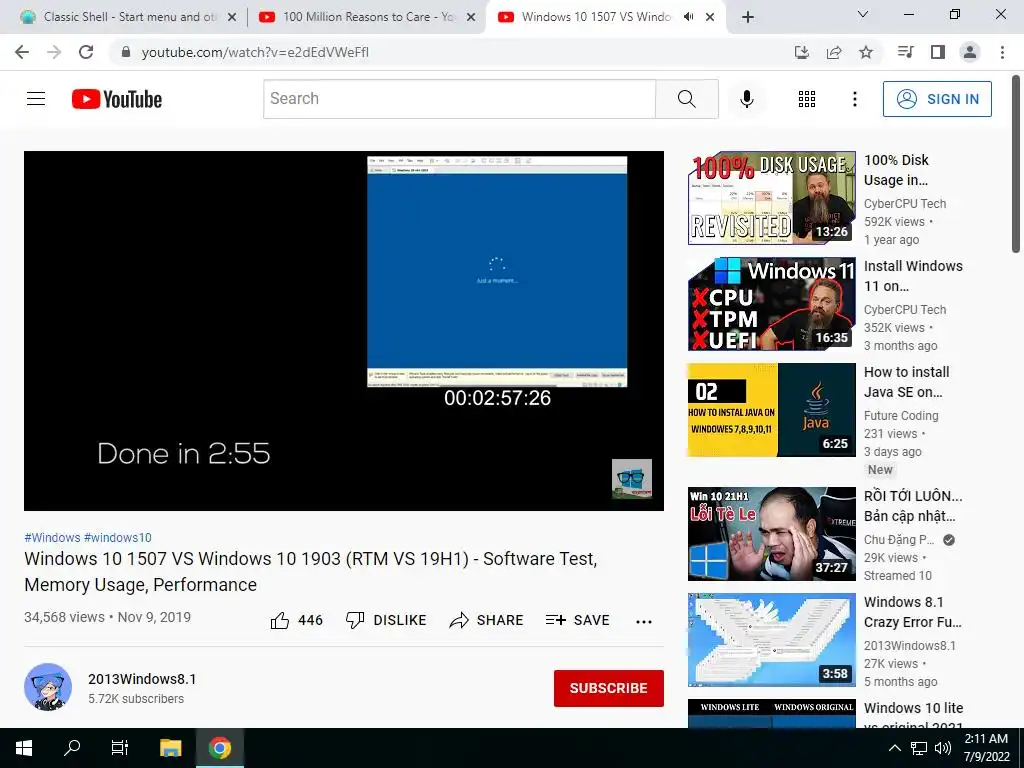1024x768 pixels.
Task: Open more actions ellipsis under video
Action: click(644, 622)
